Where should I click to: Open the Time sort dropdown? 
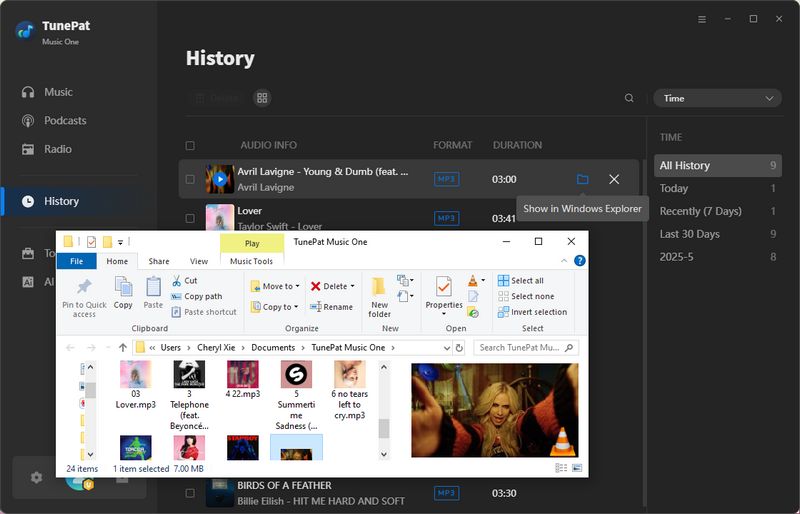(717, 98)
